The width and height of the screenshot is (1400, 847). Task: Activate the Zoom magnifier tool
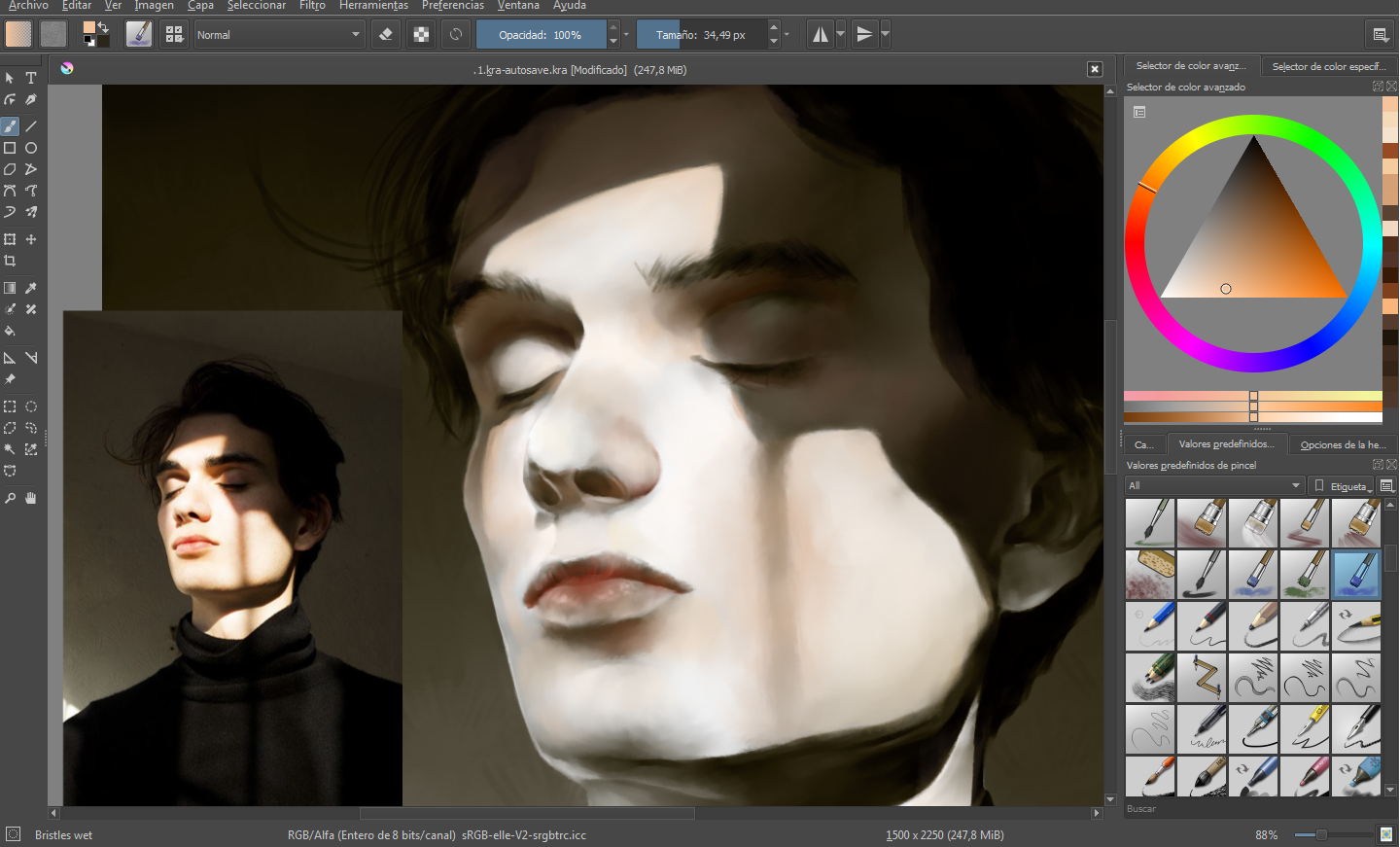(x=10, y=498)
